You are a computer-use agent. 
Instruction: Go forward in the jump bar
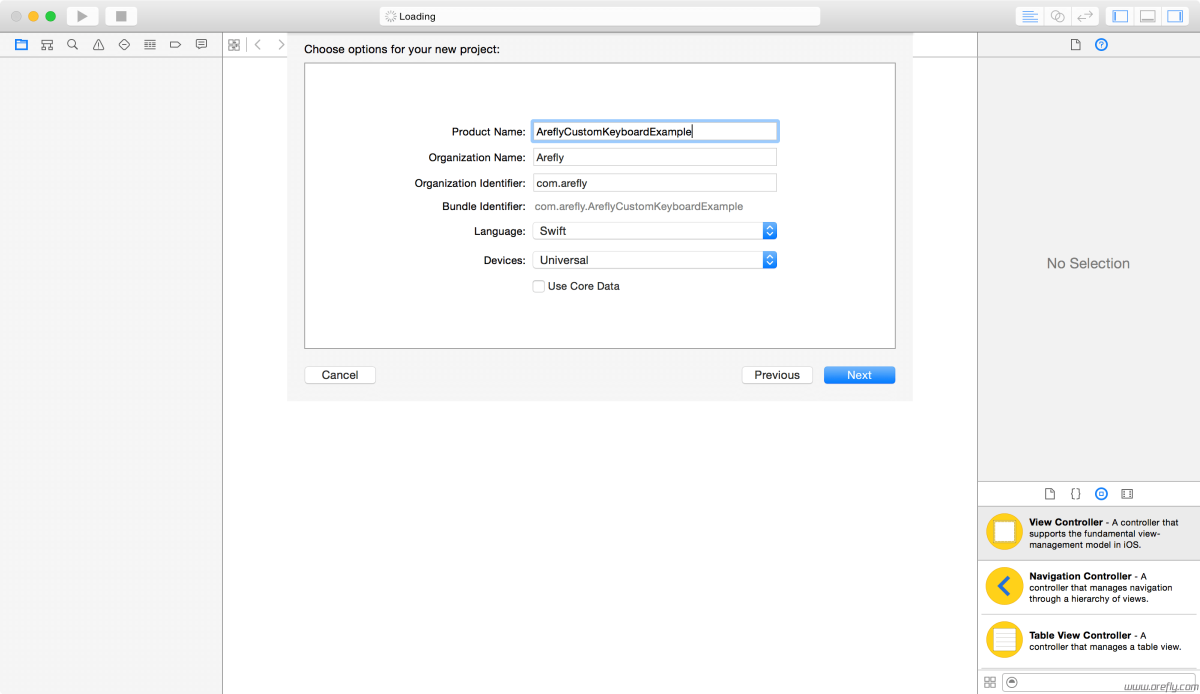click(281, 45)
